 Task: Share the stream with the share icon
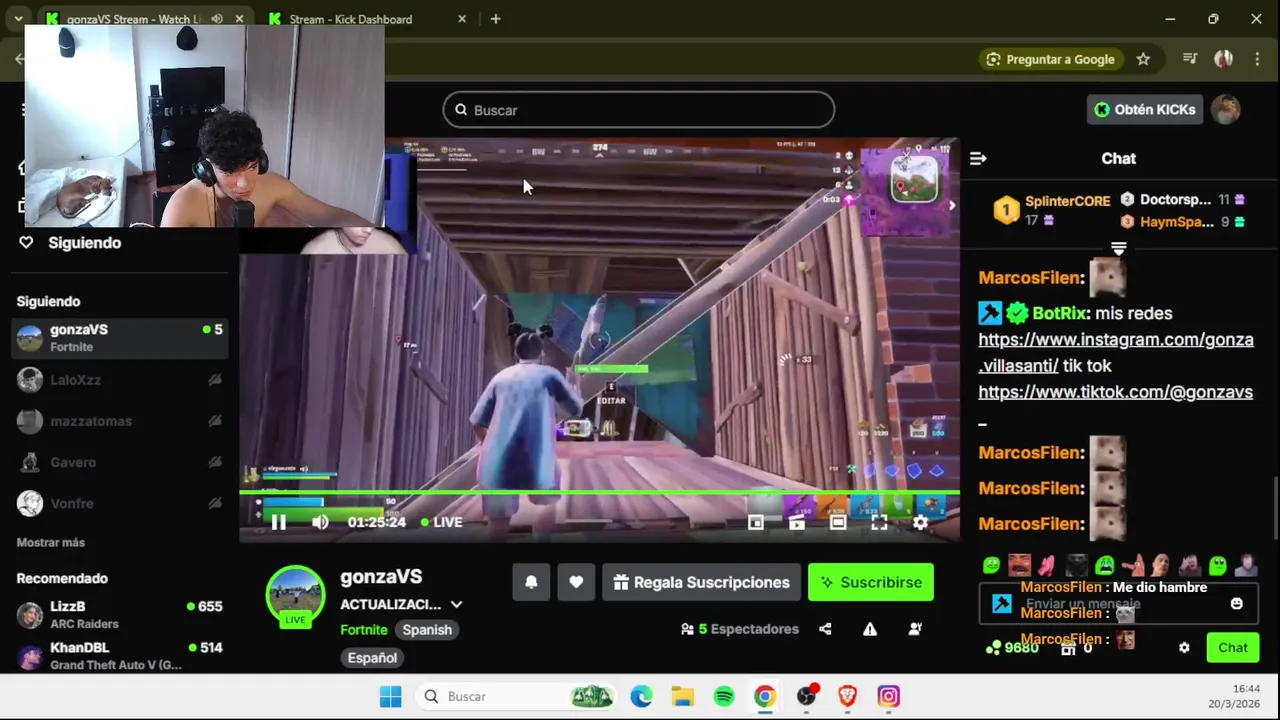tap(825, 629)
